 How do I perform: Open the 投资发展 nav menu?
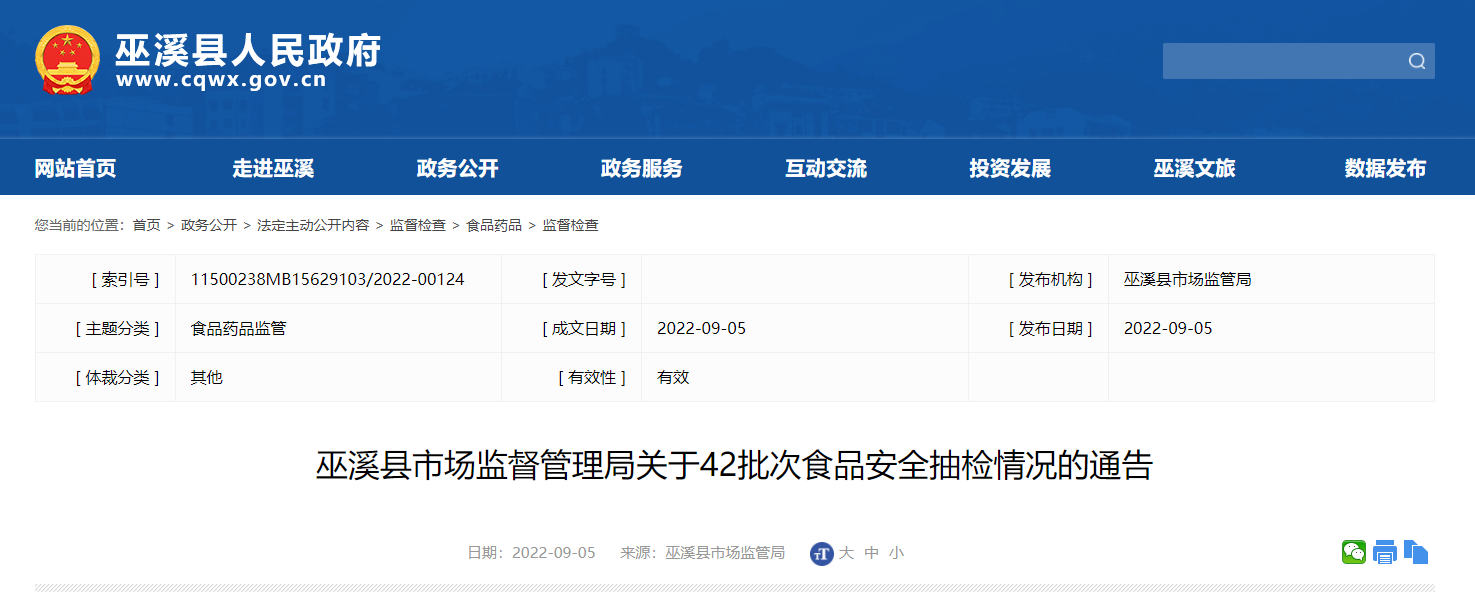[1009, 169]
